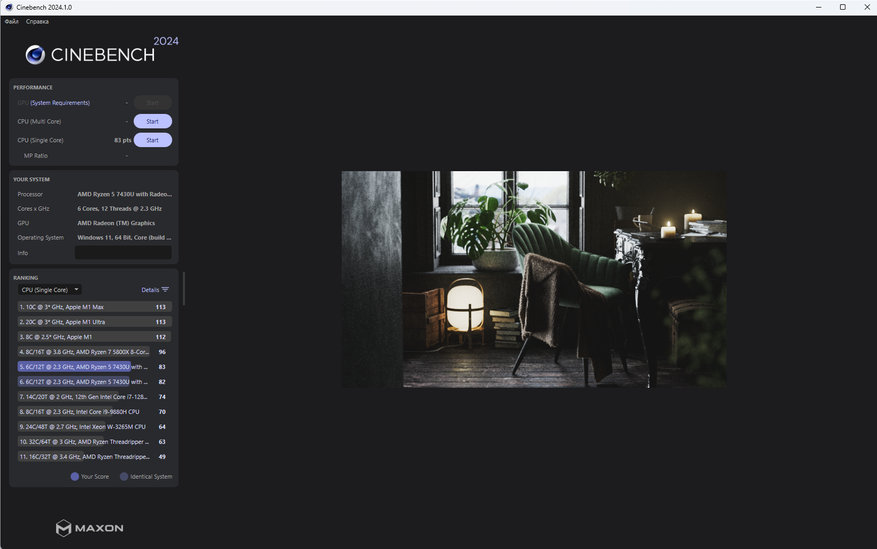The height and width of the screenshot is (549, 877).
Task: Open the Справка menu
Action: (37, 22)
